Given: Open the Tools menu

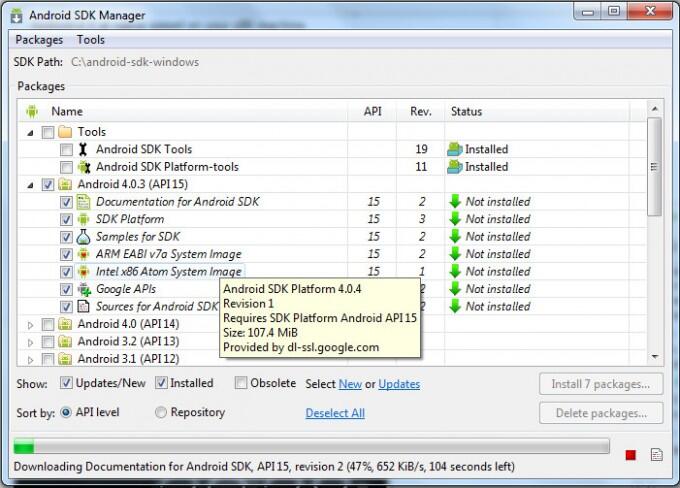Looking at the screenshot, I should click(91, 40).
